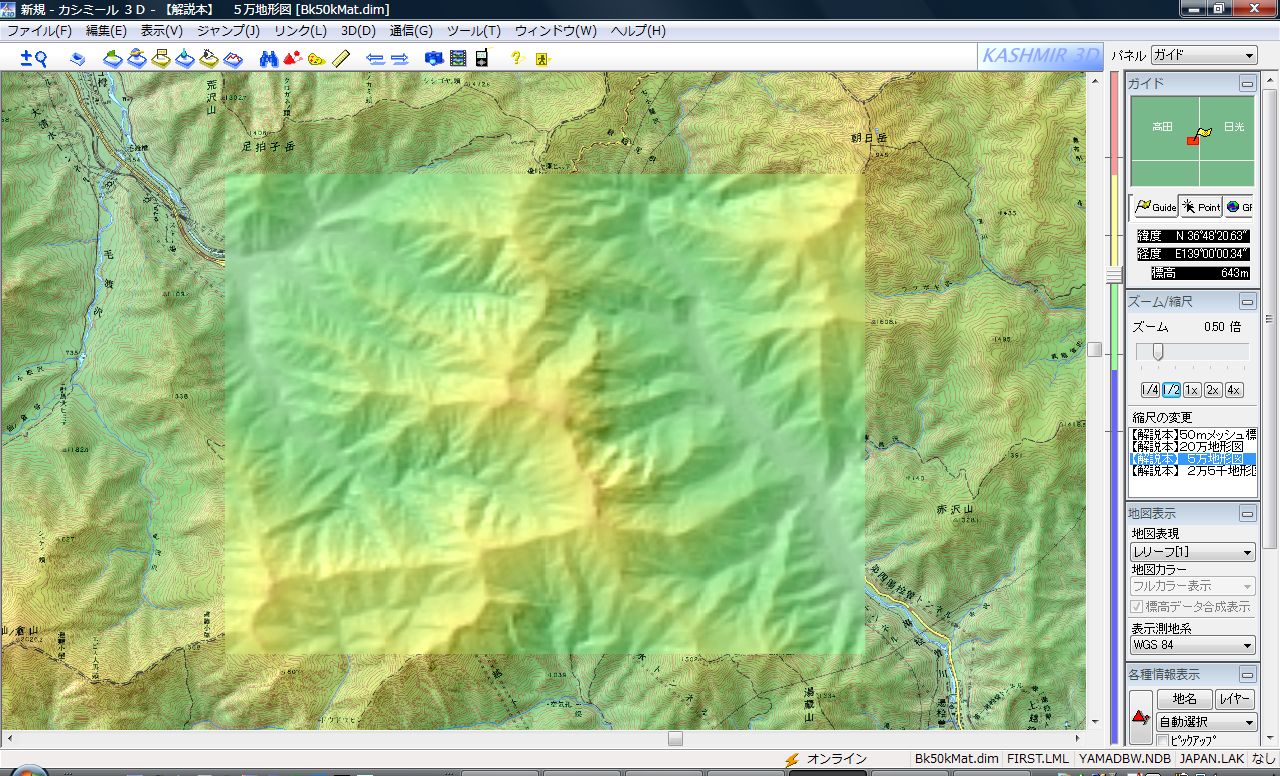Click the blue map sheet icon in toolbar

pyautogui.click(x=78, y=58)
